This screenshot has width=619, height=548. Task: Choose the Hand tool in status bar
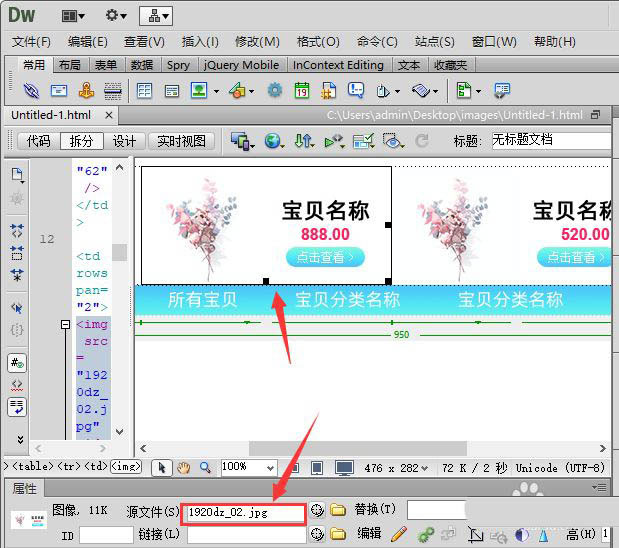(184, 468)
